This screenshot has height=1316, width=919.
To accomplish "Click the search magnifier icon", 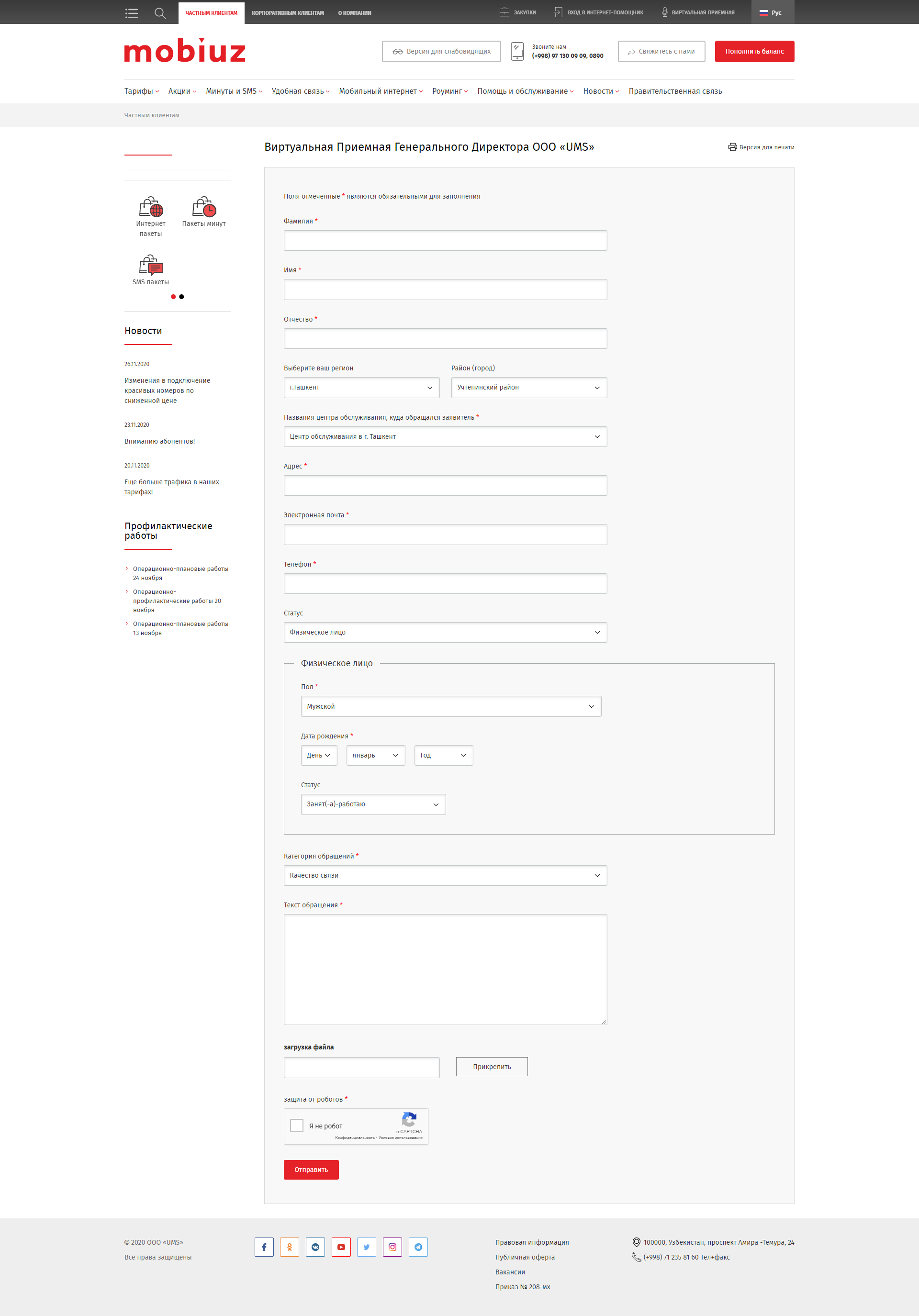I will coord(160,12).
